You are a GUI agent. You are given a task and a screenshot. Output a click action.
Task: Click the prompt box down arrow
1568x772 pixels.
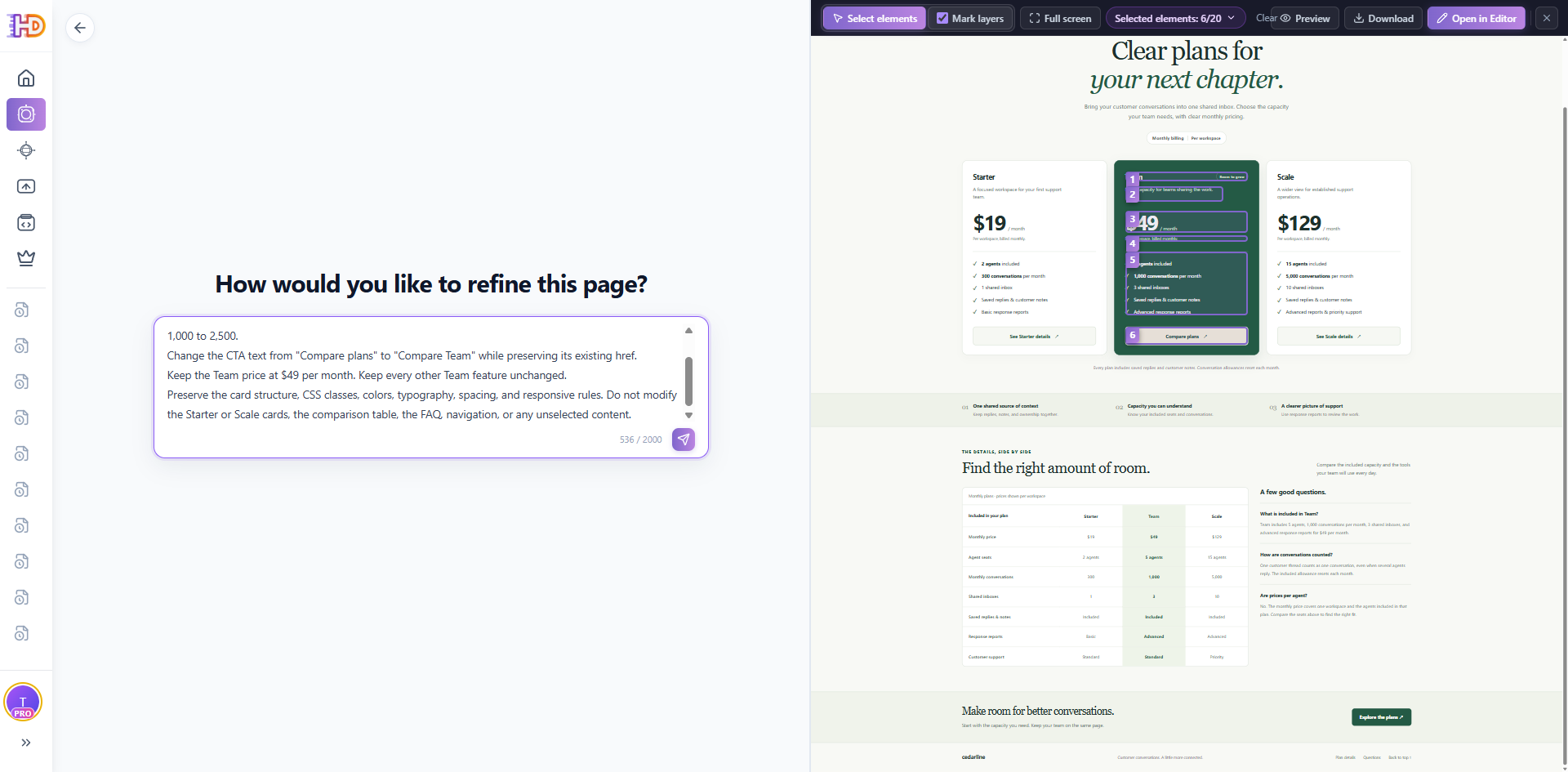click(688, 416)
